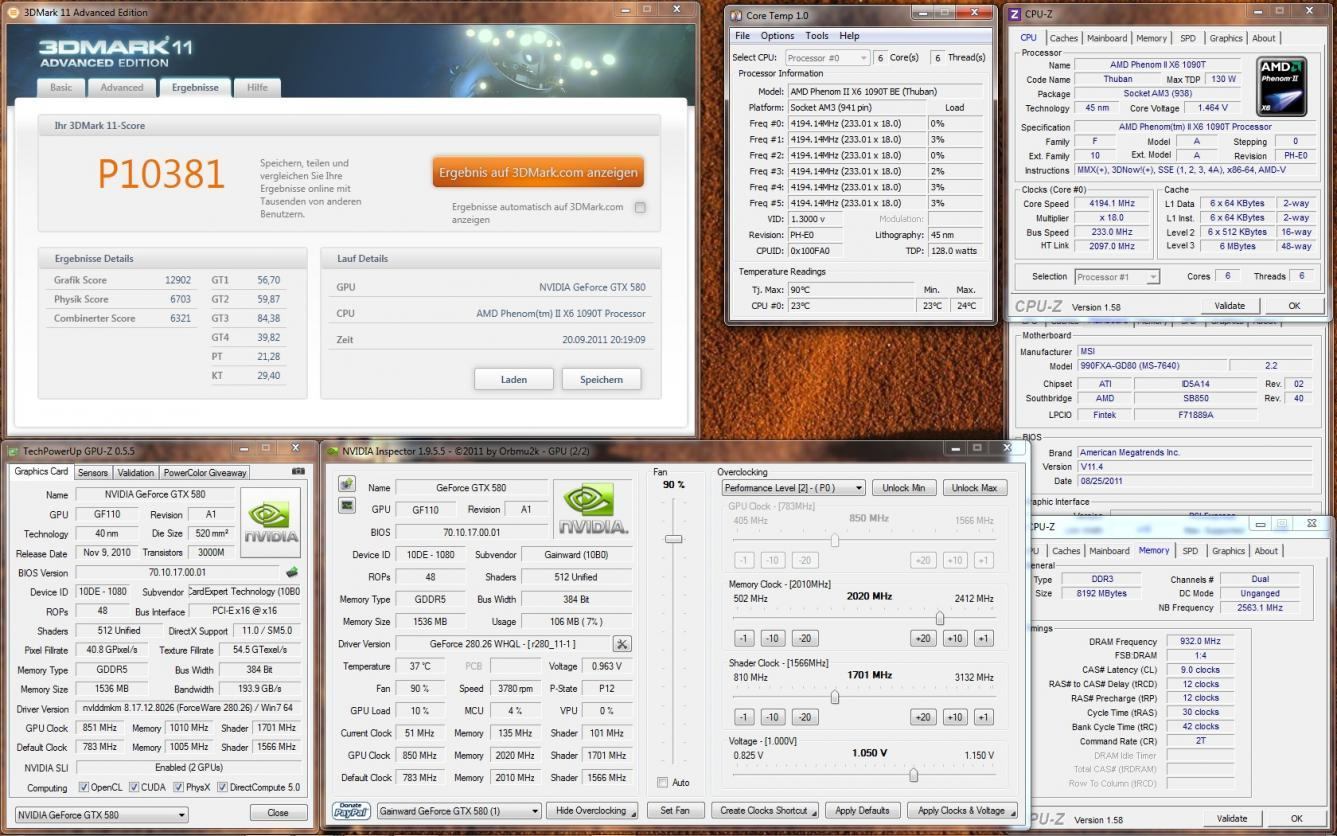Viewport: 1337px width, 836px height.
Task: Open driver profile settings wrench icon
Action: pyautogui.click(x=622, y=644)
